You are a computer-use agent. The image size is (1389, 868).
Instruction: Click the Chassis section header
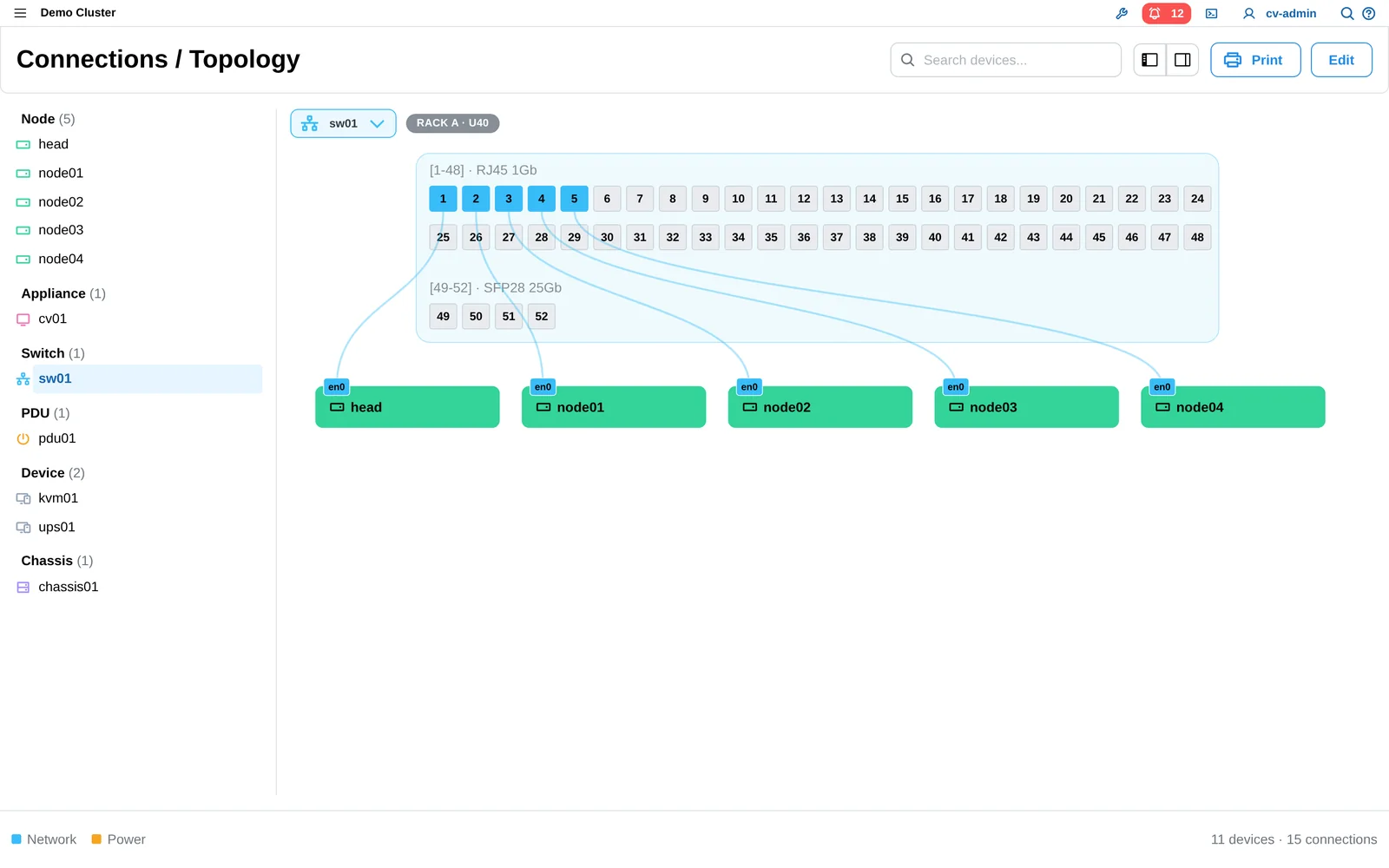(57, 561)
